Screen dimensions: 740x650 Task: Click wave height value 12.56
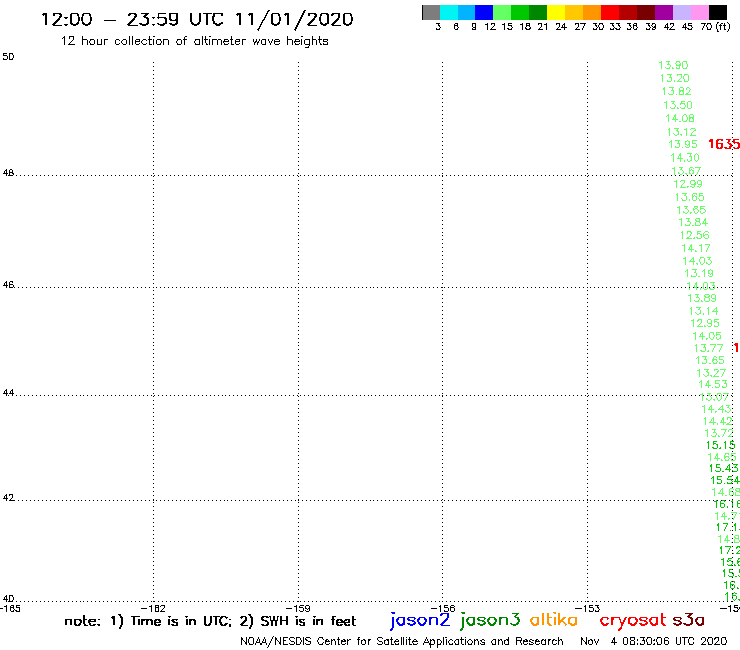click(694, 235)
